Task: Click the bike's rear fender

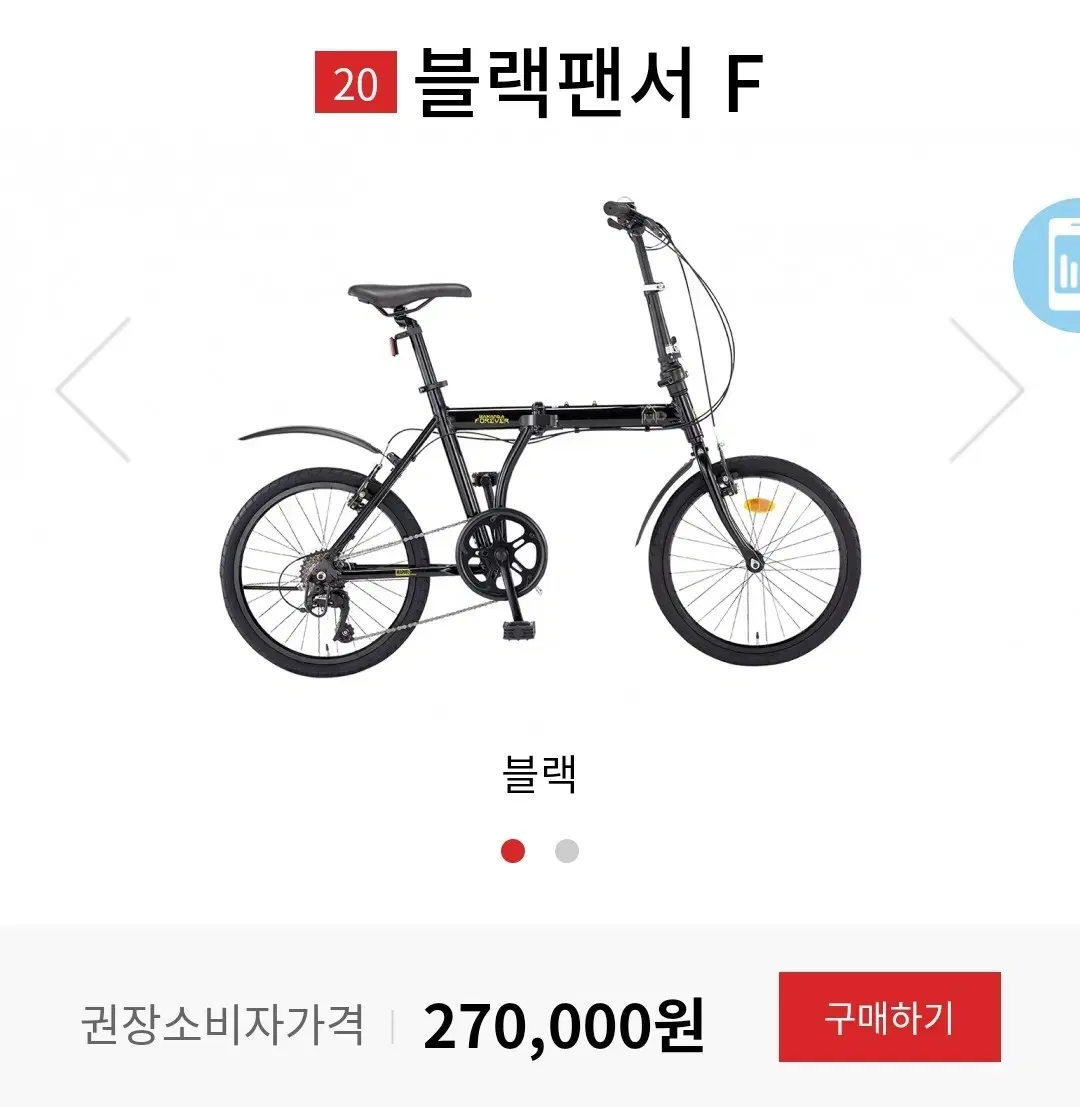Action: (311, 436)
